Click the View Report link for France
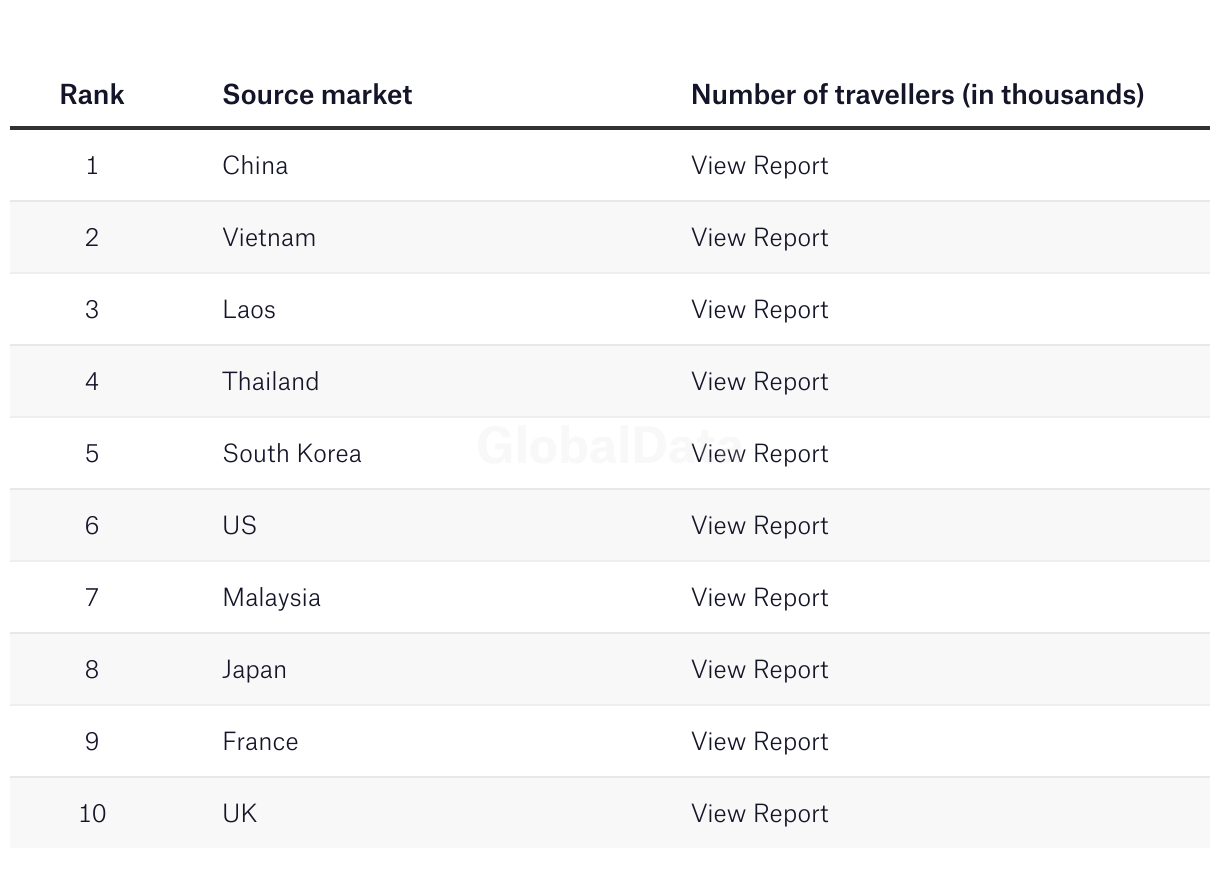 [x=759, y=742]
